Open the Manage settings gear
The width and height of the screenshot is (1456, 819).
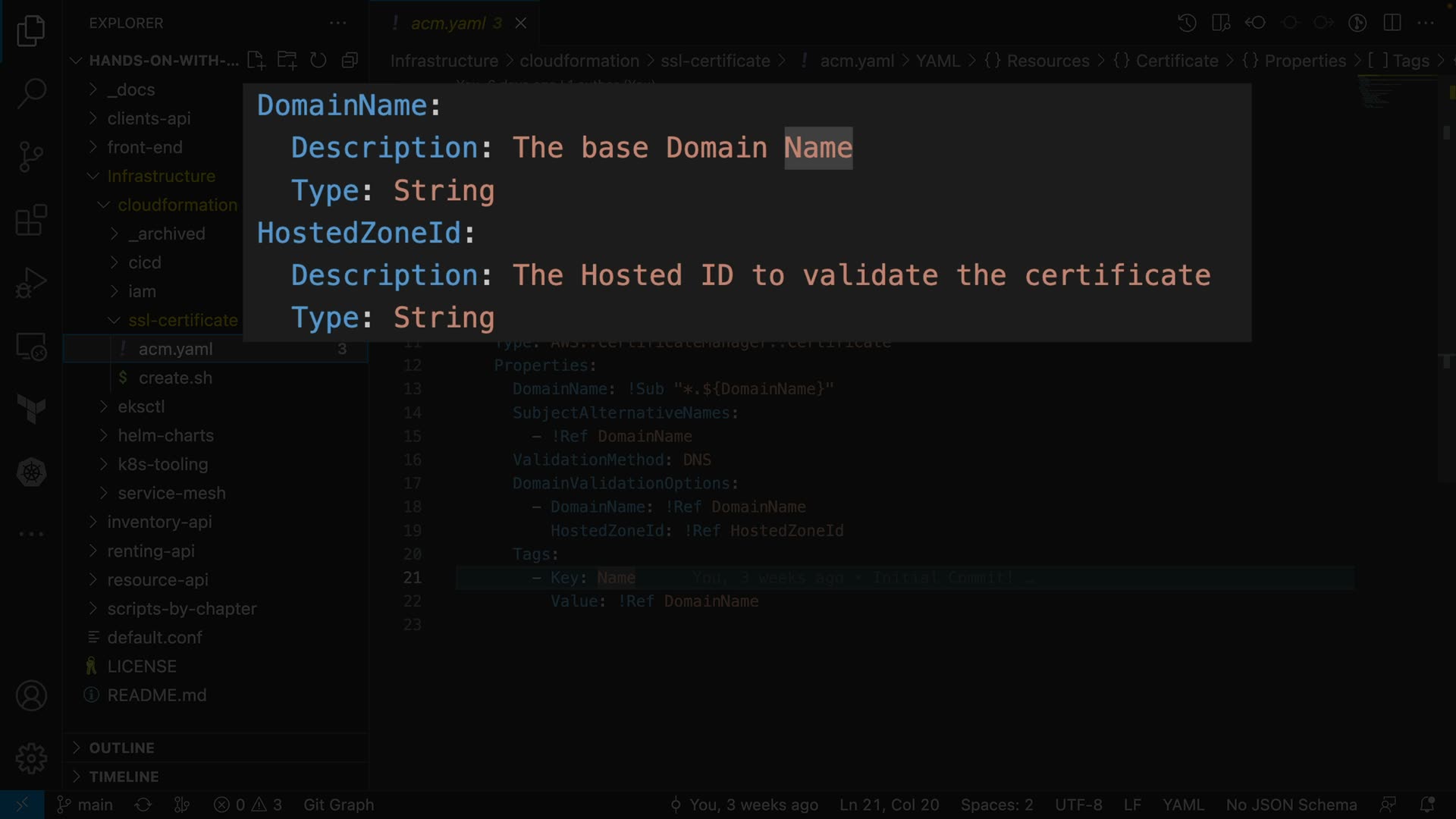pos(31,758)
